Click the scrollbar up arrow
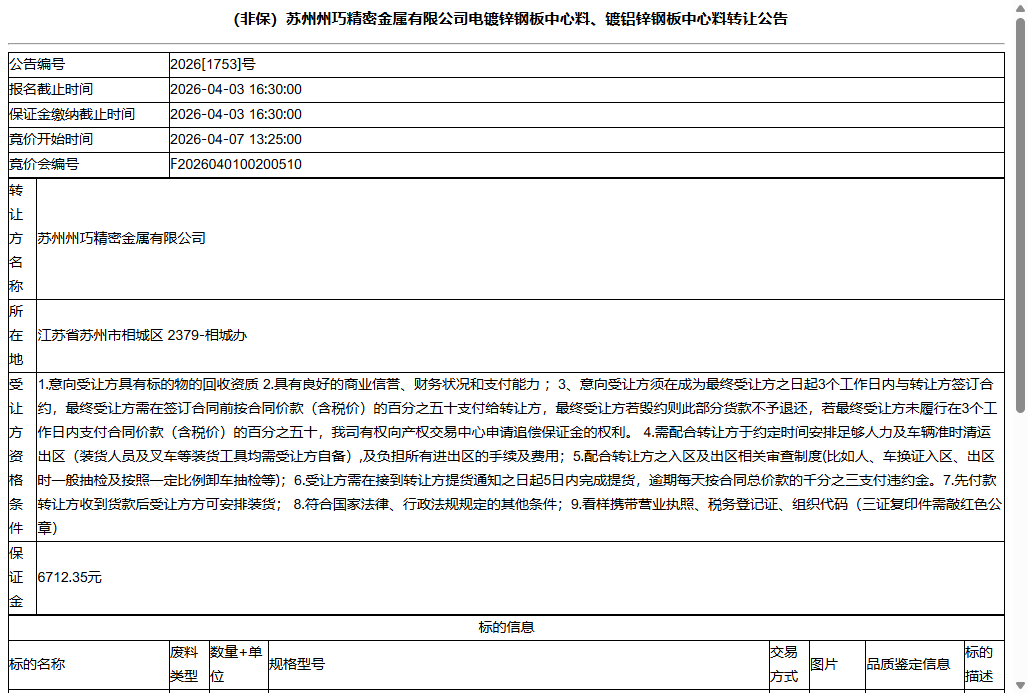Viewport: 1028px width, 693px height. coord(1020,7)
